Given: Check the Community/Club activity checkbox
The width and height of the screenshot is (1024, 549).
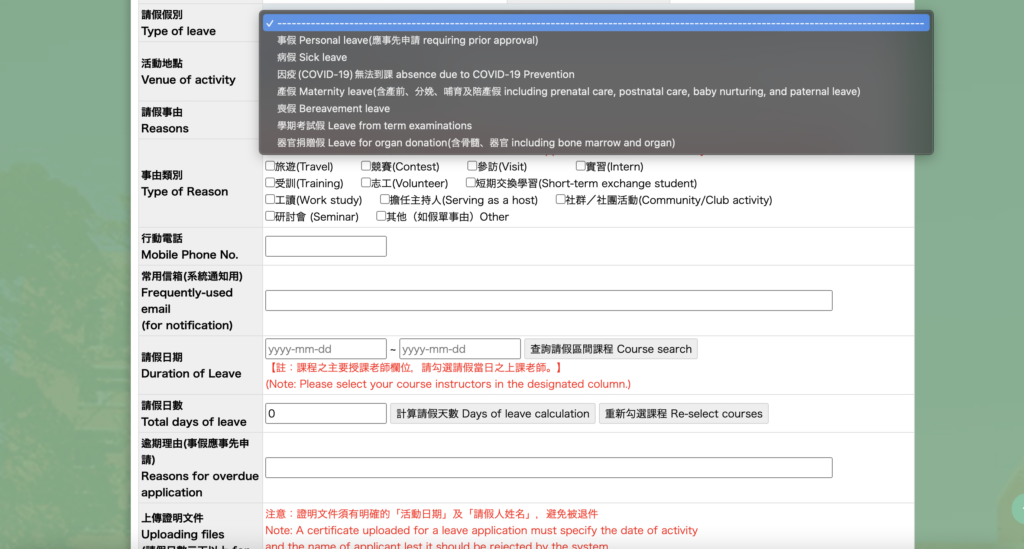Looking at the screenshot, I should coord(561,200).
